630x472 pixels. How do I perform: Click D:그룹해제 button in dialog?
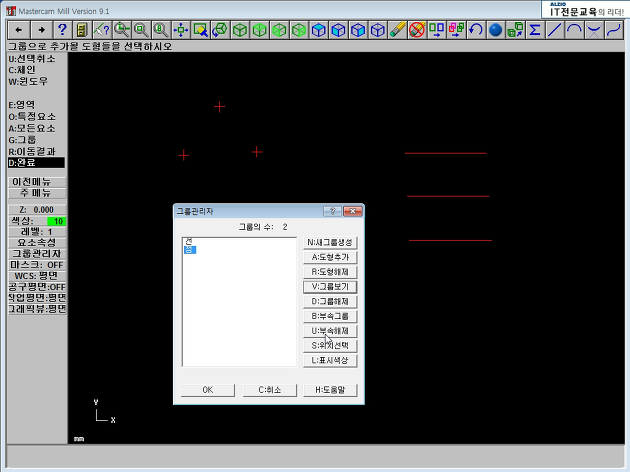[x=330, y=302]
